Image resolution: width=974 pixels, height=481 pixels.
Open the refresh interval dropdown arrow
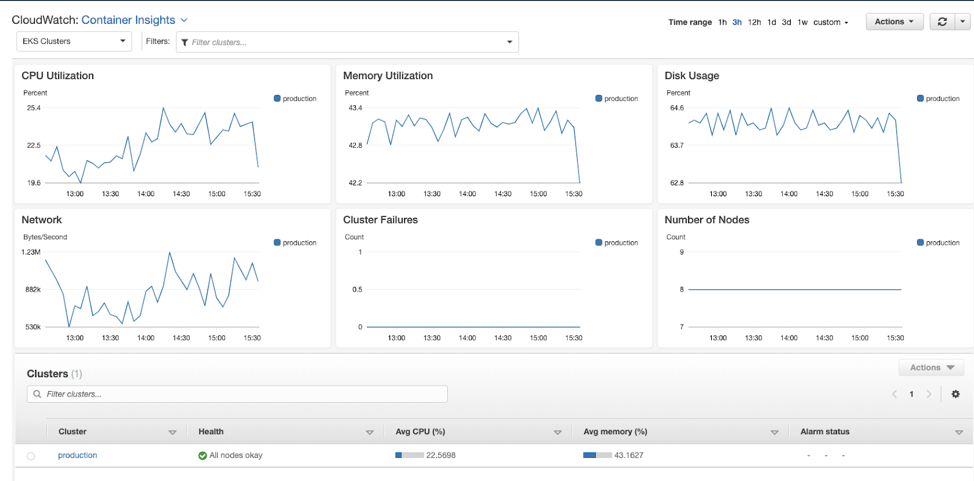962,22
